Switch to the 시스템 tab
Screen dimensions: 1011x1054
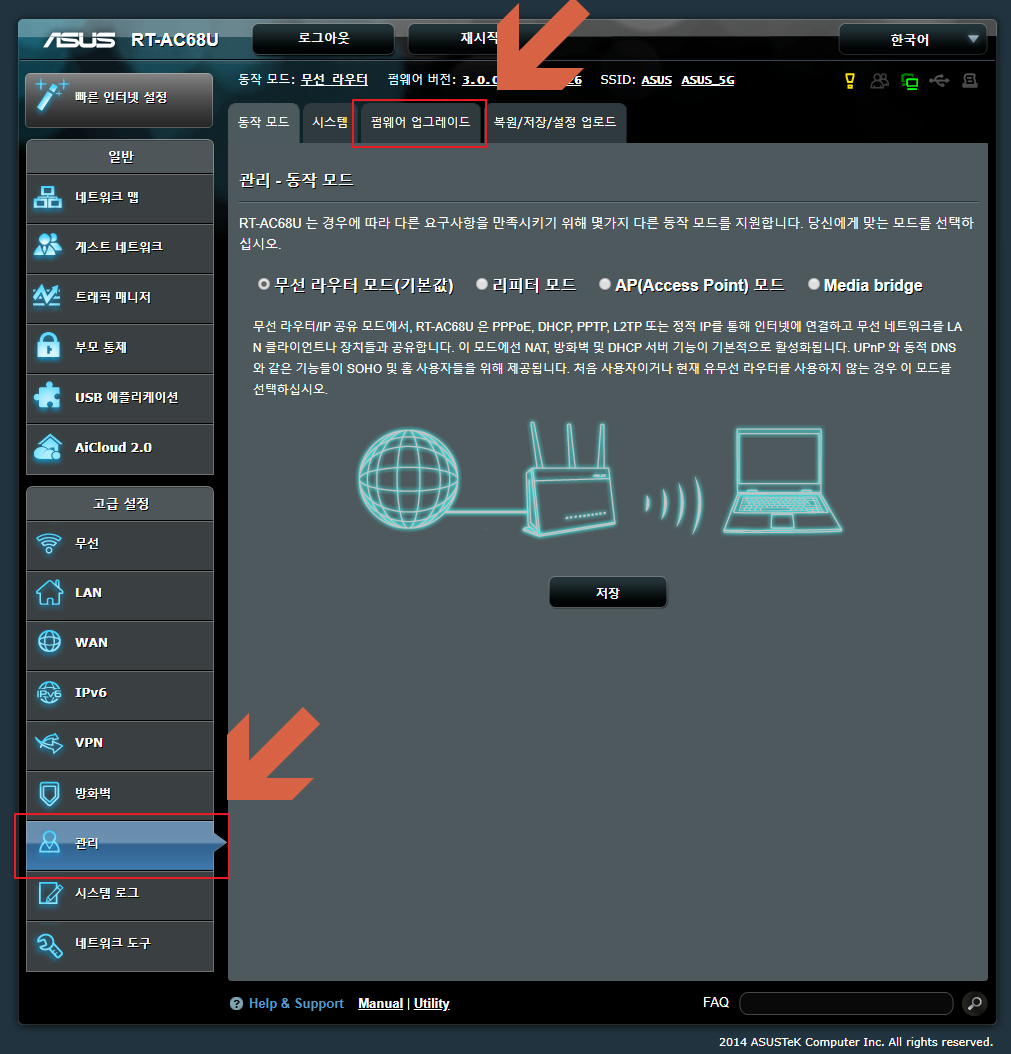(329, 122)
